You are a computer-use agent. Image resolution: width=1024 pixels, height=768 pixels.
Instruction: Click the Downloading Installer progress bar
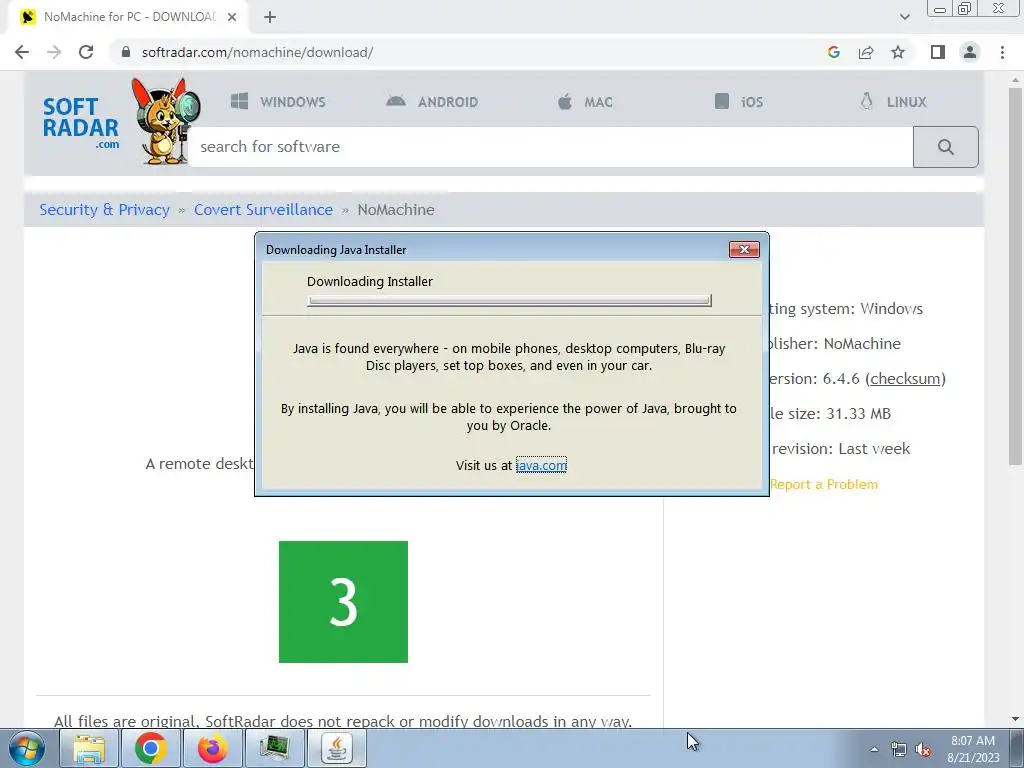coord(509,300)
